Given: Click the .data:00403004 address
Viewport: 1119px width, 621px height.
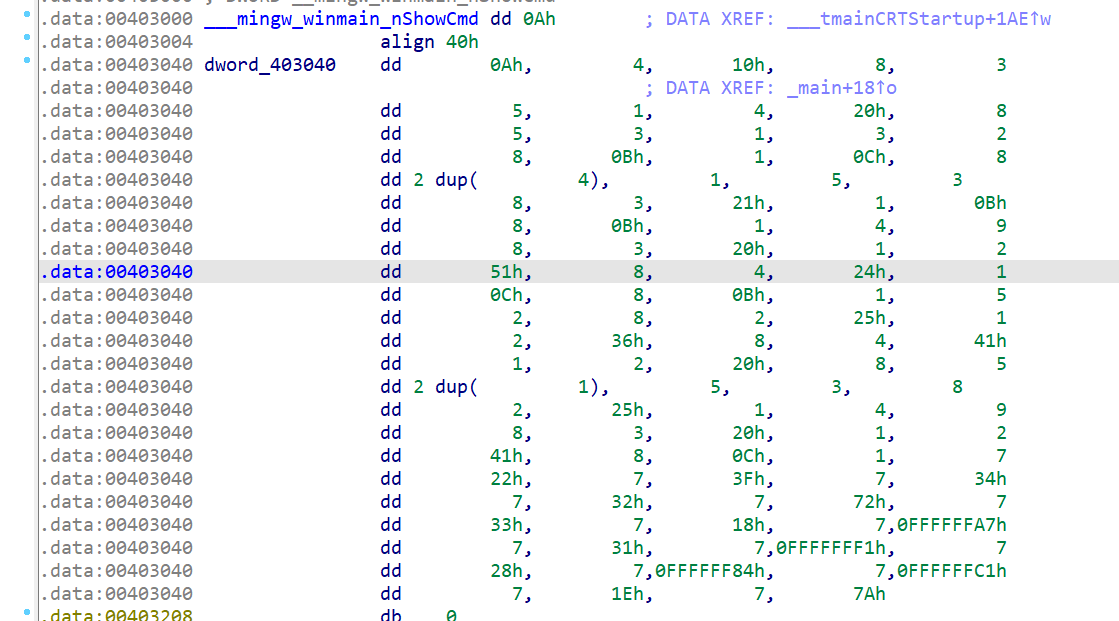Looking at the screenshot, I should coord(116,42).
